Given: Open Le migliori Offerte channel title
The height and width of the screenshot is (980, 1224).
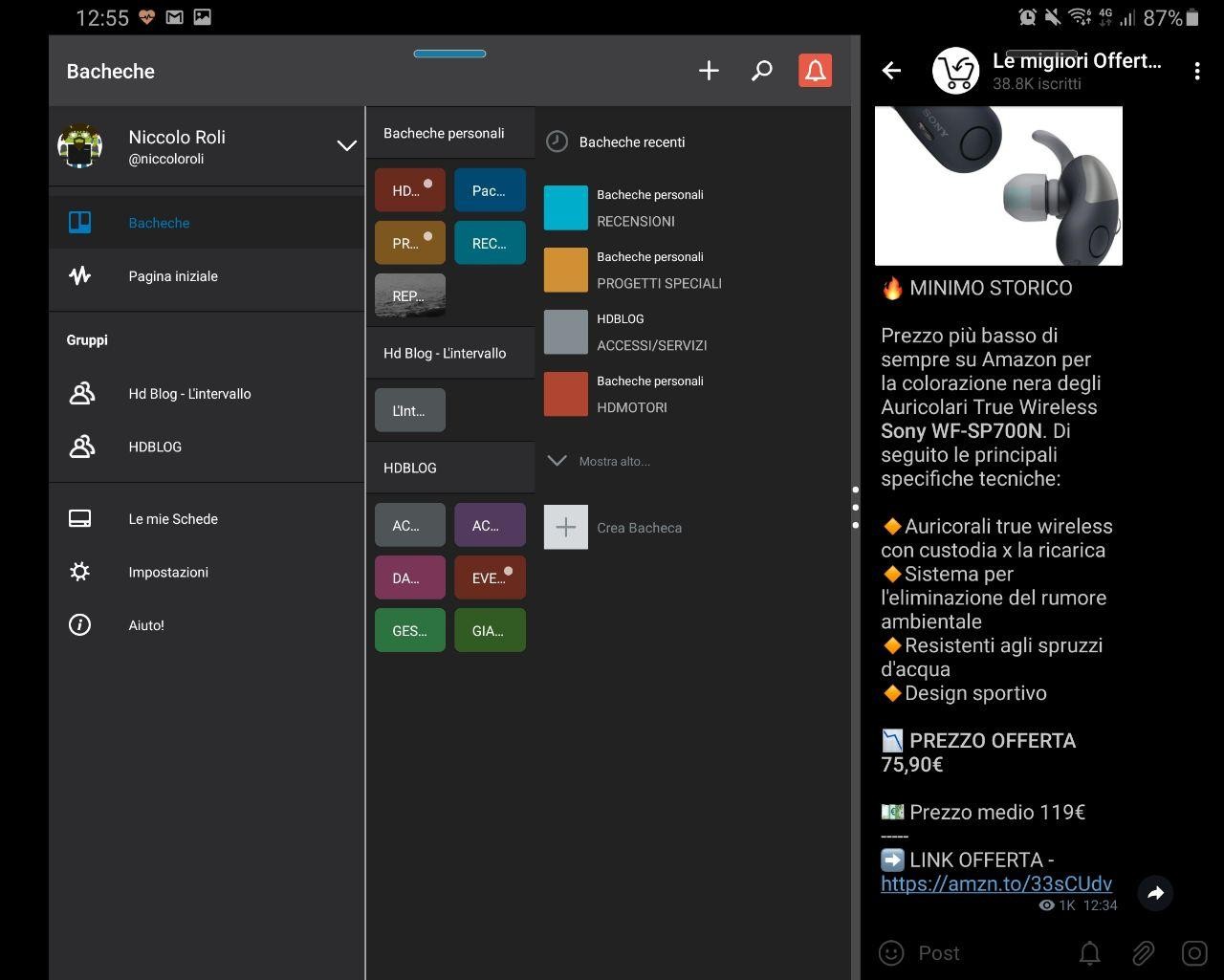Looking at the screenshot, I should point(1077,61).
